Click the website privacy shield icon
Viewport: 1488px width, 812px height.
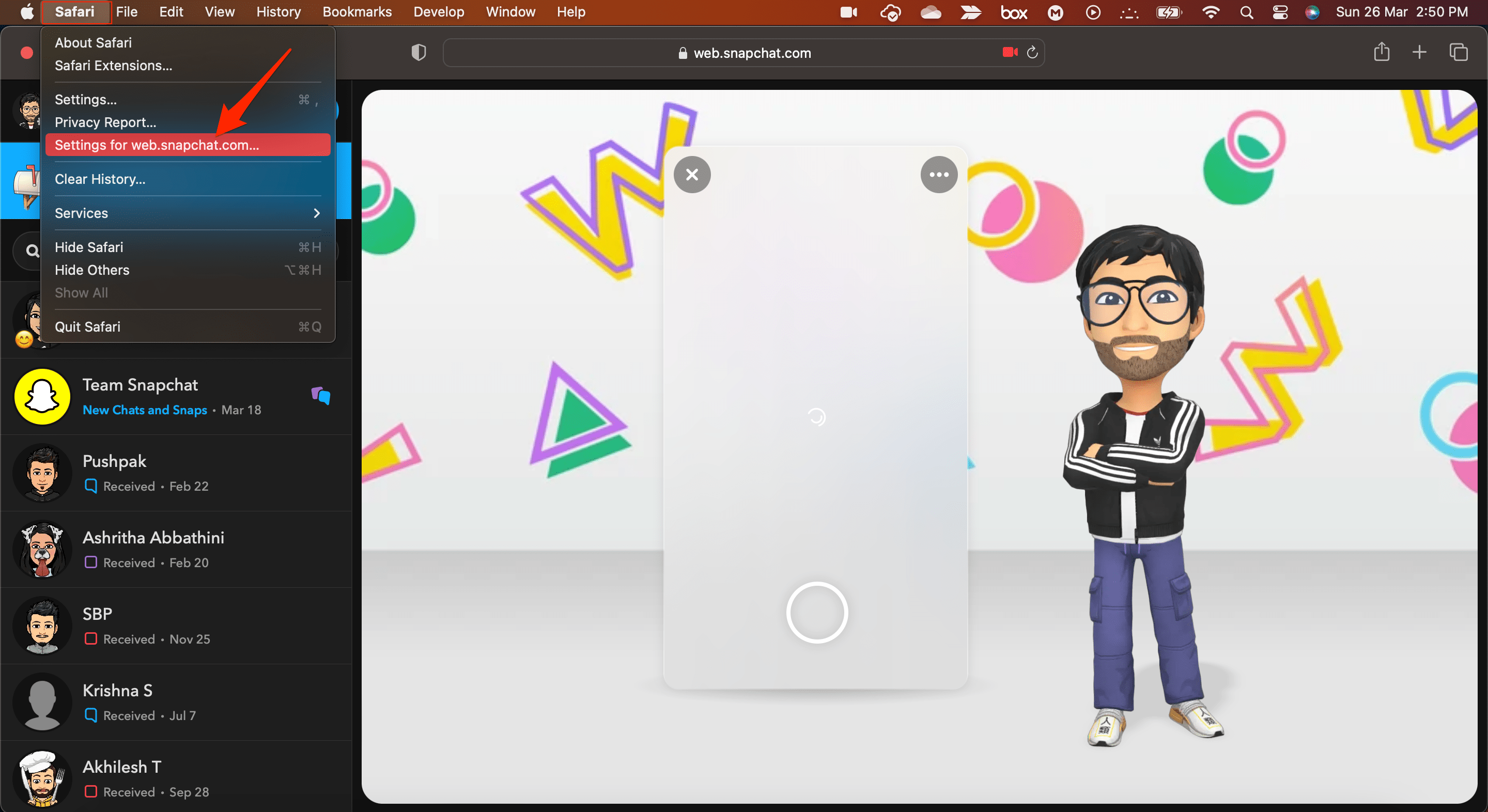tap(418, 52)
